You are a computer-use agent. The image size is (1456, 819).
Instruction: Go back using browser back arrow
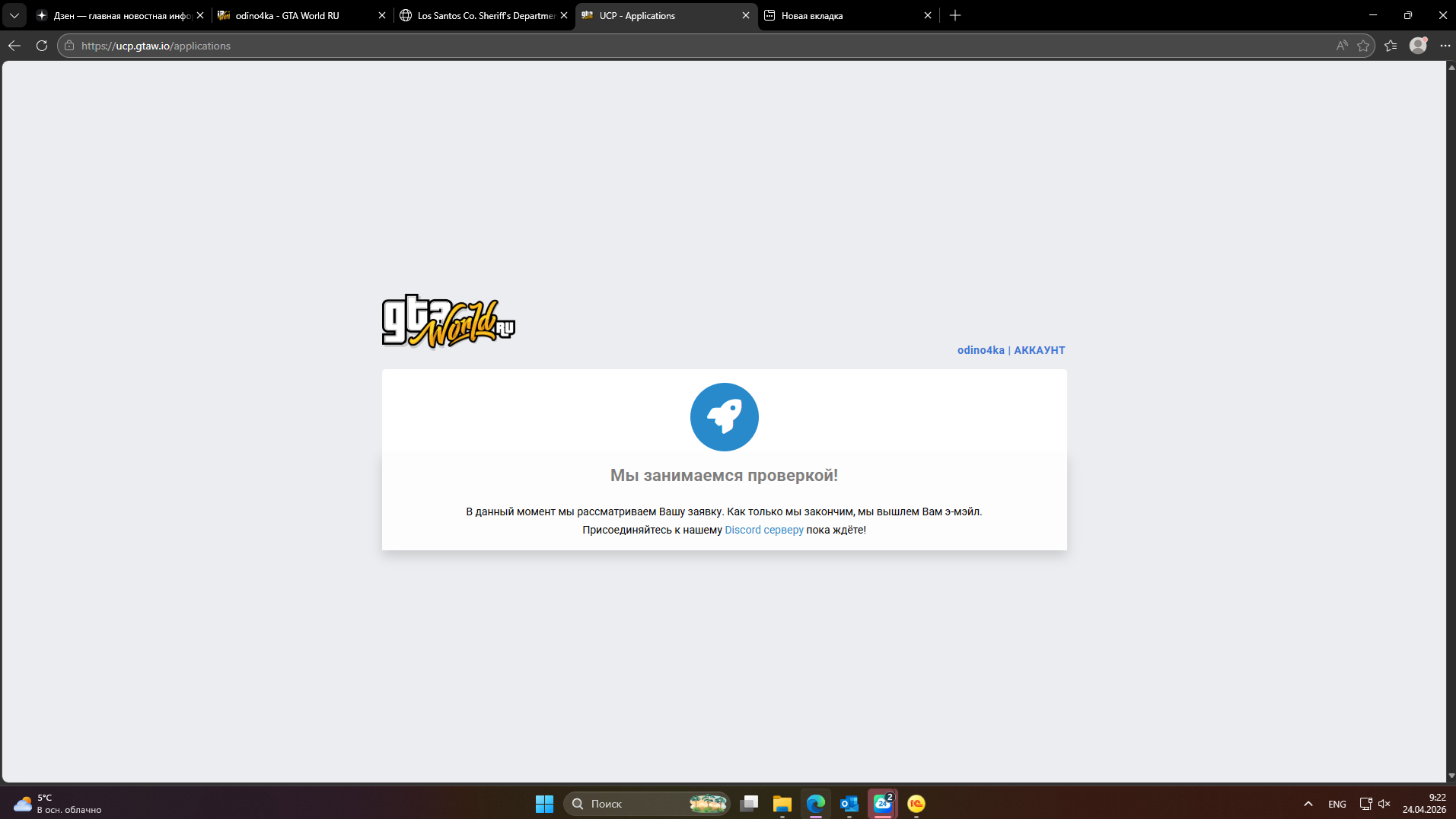[14, 46]
